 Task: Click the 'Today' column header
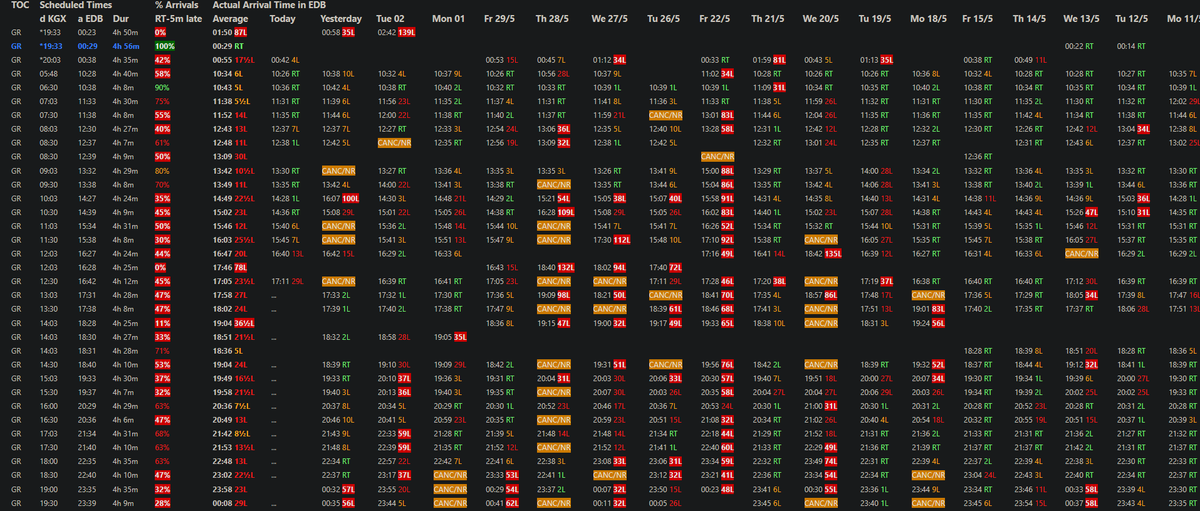283,19
